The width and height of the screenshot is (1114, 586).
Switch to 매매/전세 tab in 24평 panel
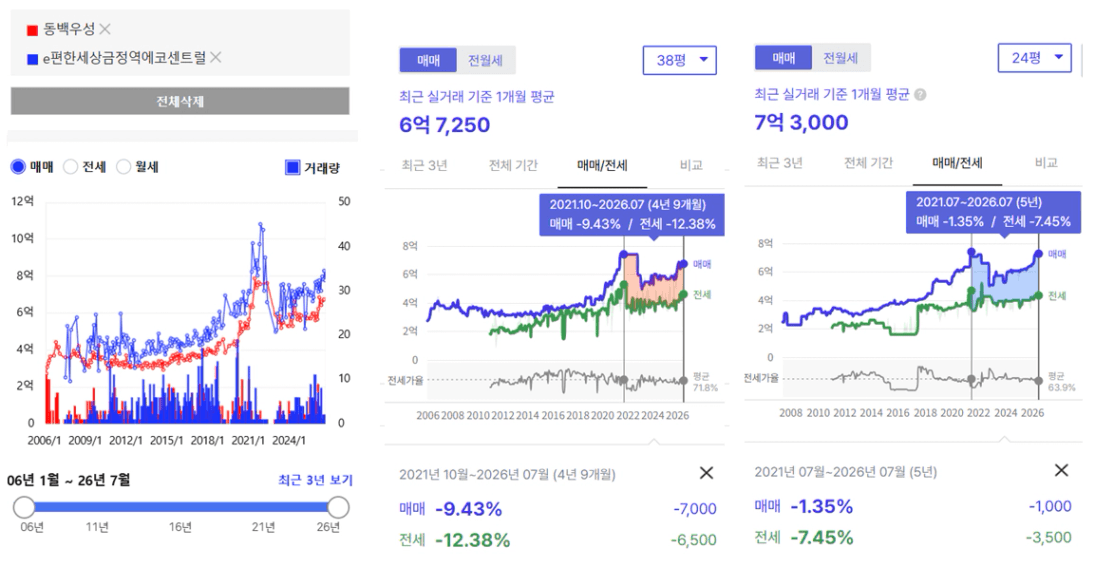[x=957, y=163]
